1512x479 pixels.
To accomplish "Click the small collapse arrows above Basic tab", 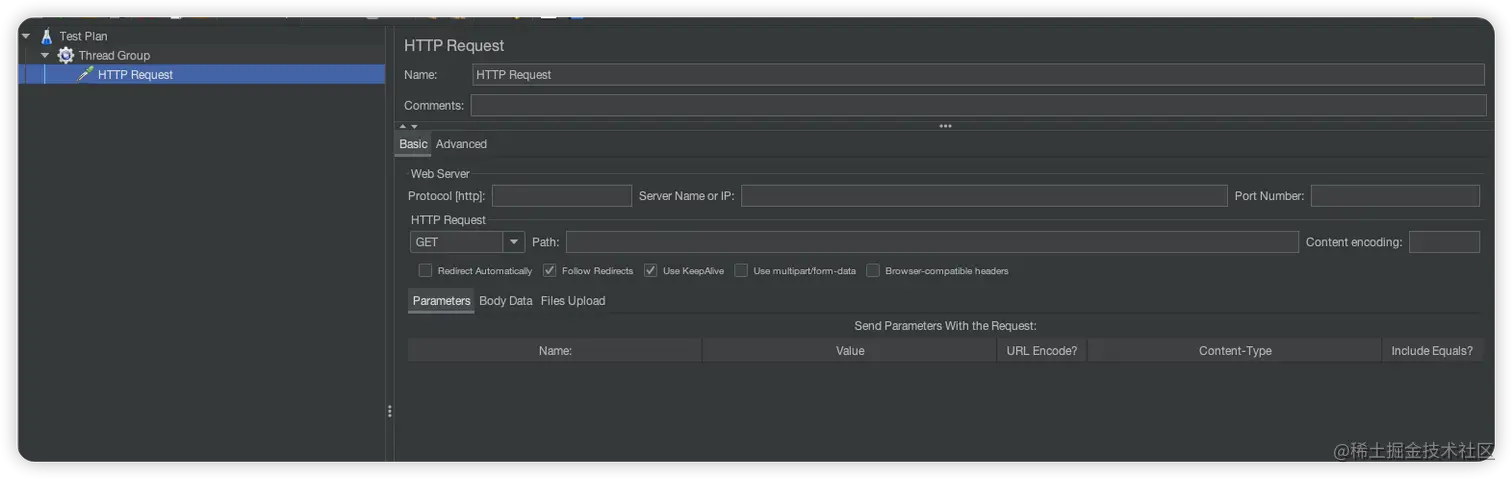I will pos(408,126).
